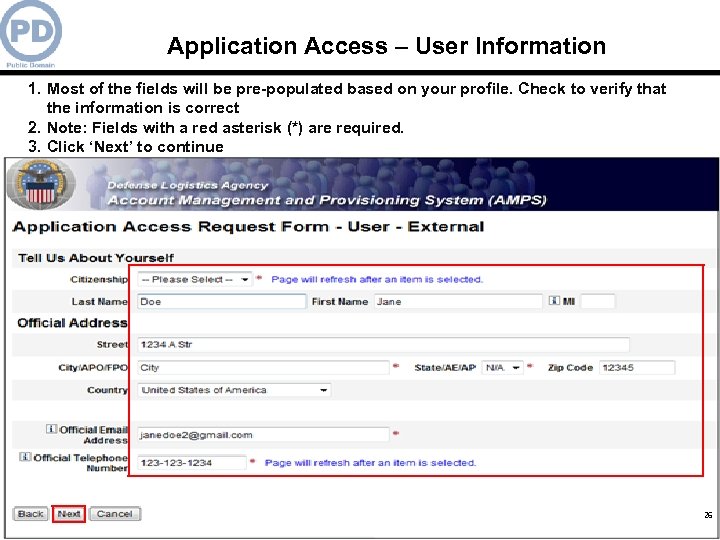
Task: Open the State/AE/AP dropdown showing N/A
Action: [x=502, y=368]
